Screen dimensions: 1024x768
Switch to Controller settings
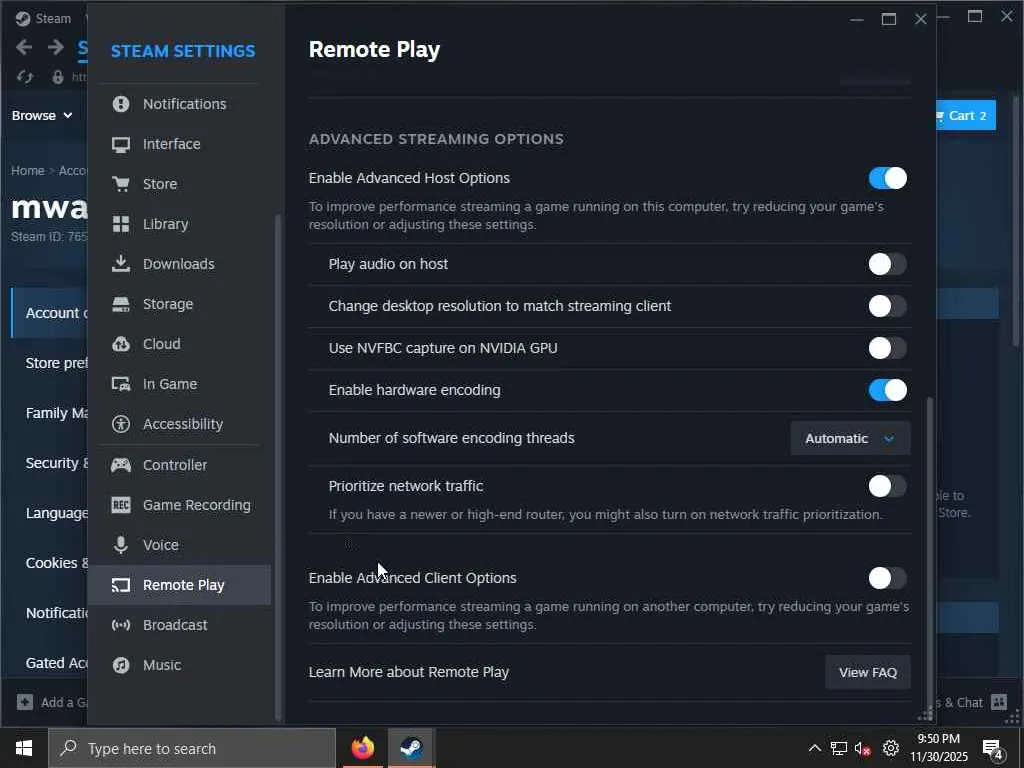(x=179, y=465)
